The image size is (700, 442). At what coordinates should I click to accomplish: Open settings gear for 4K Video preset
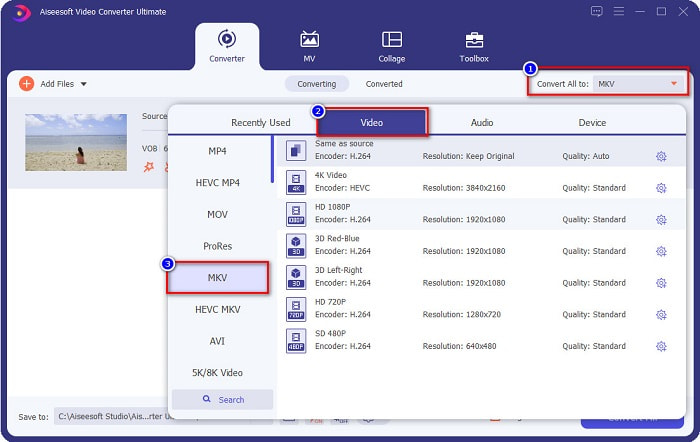(661, 188)
